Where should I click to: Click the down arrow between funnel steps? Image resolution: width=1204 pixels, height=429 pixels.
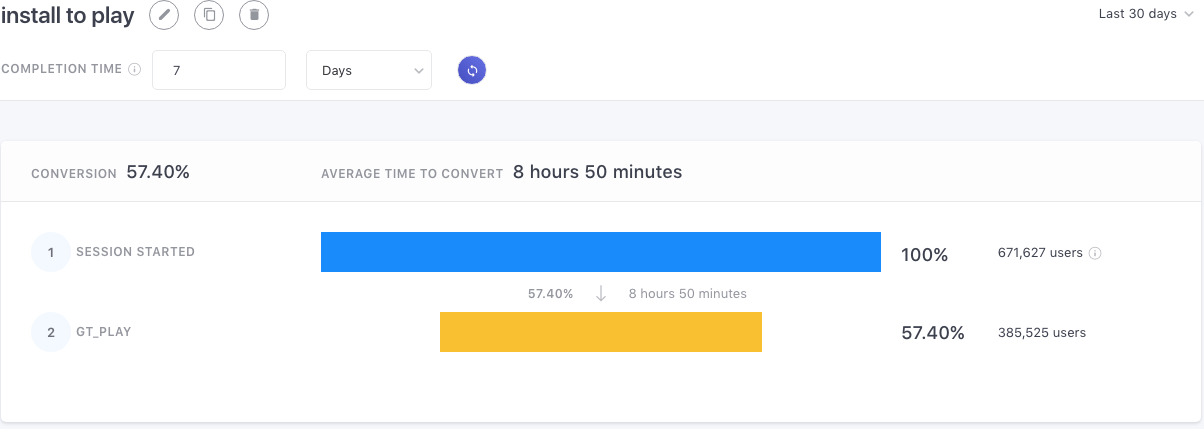click(601, 294)
